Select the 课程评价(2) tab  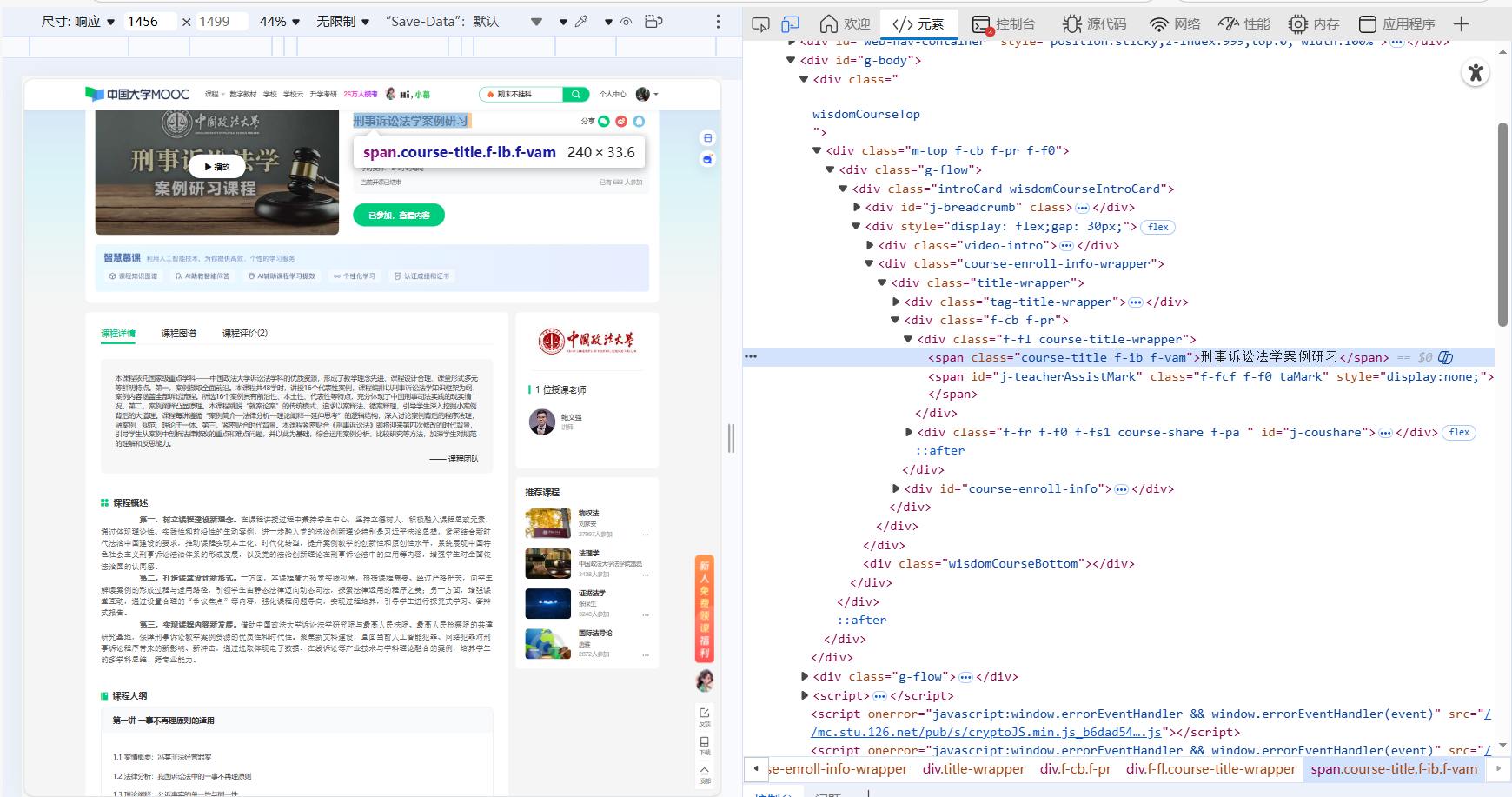pyautogui.click(x=245, y=334)
